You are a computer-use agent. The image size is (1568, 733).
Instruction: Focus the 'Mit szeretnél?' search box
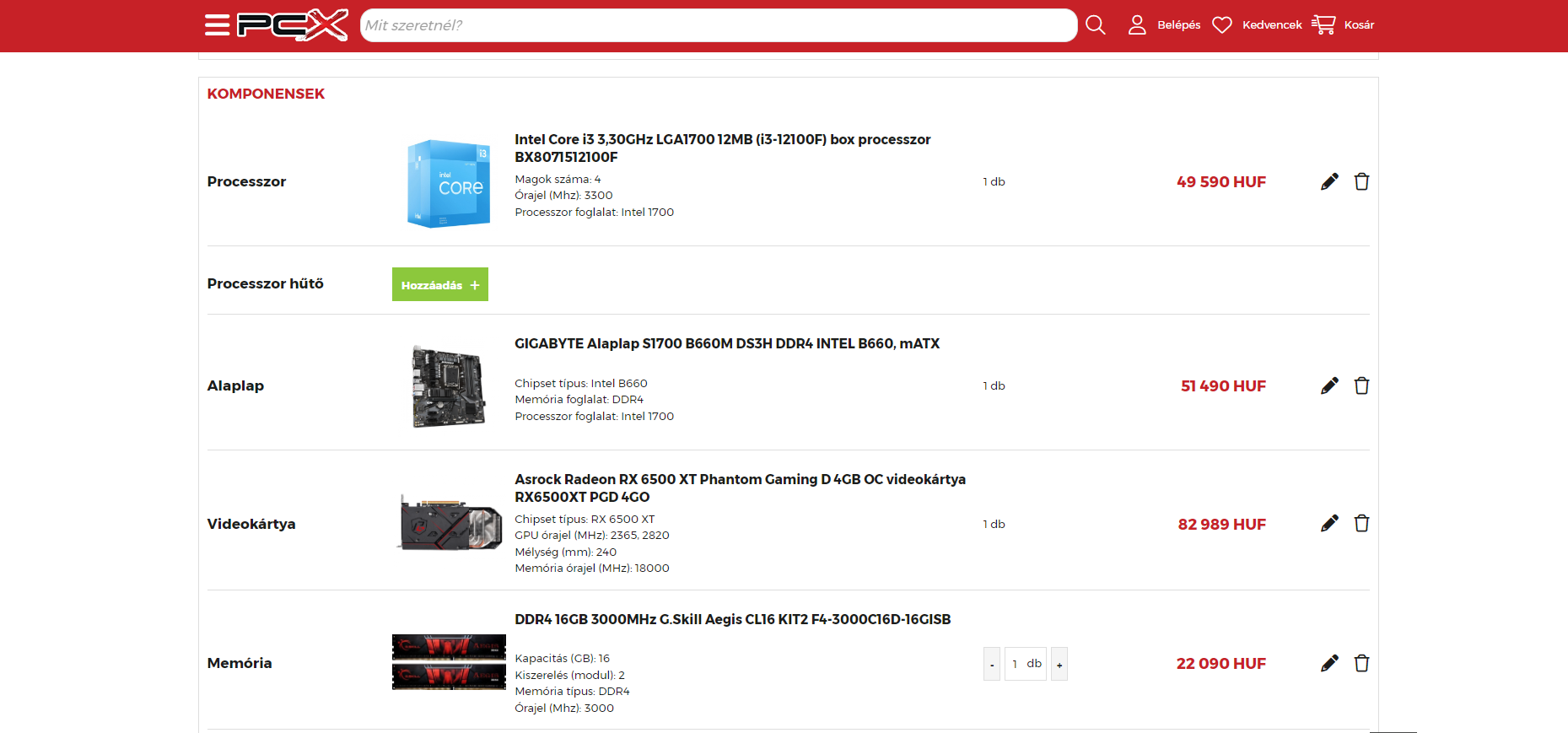[x=719, y=25]
